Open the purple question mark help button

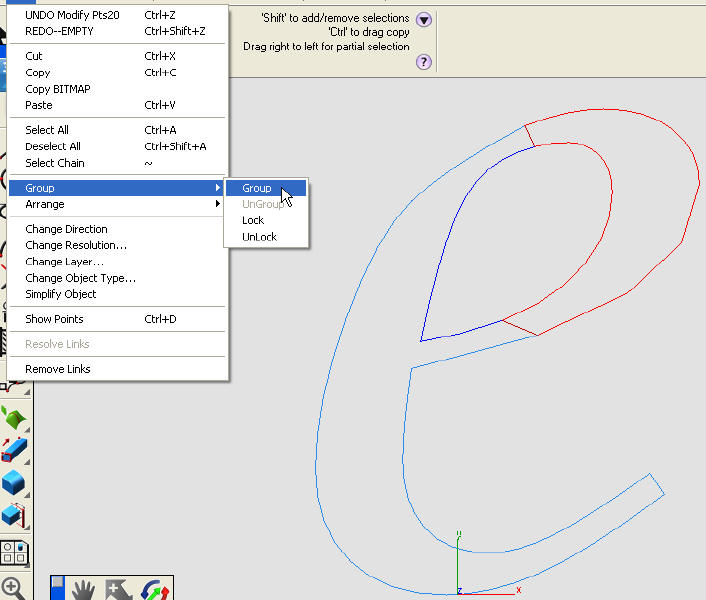pos(424,62)
